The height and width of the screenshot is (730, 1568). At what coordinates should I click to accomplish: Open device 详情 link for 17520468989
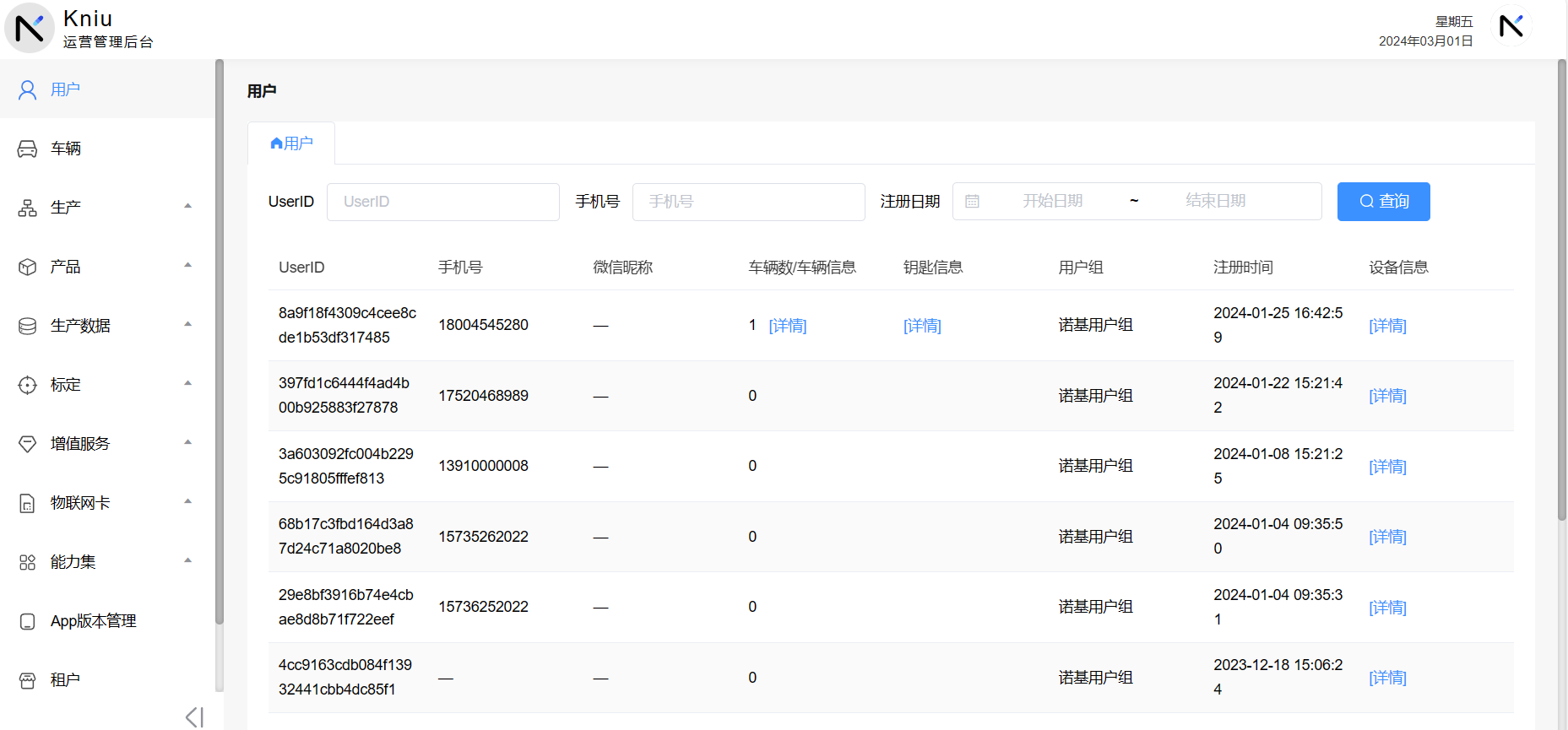click(x=1387, y=396)
